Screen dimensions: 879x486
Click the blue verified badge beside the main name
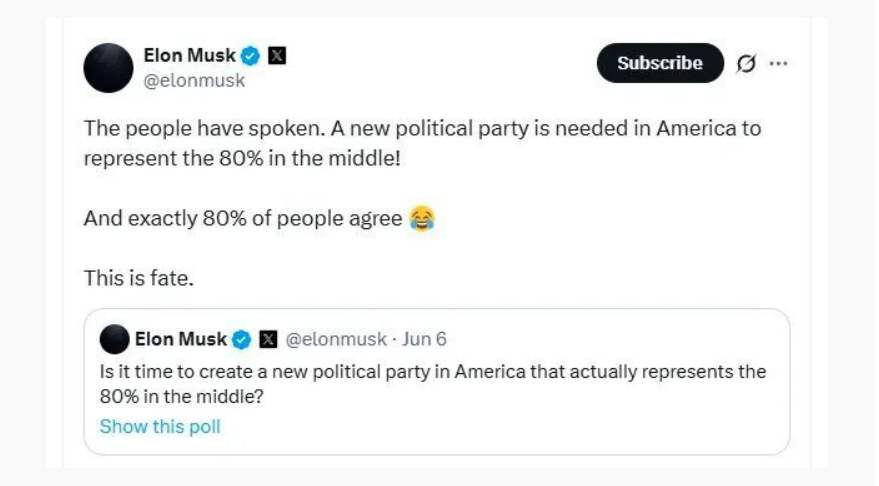pos(250,56)
